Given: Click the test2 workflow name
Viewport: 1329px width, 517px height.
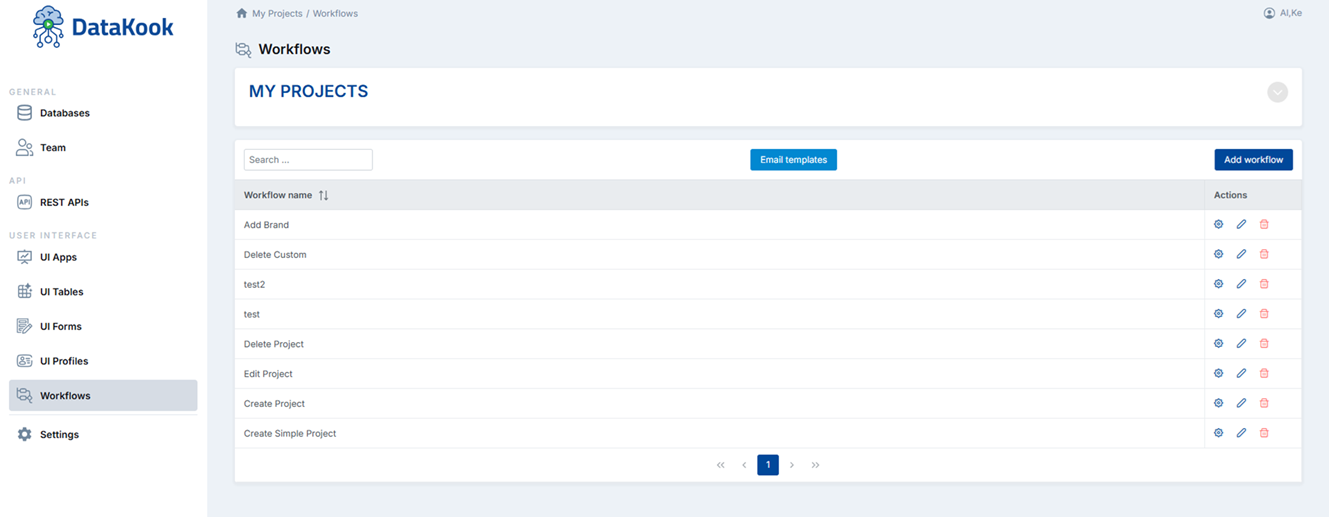Looking at the screenshot, I should pyautogui.click(x=254, y=285).
